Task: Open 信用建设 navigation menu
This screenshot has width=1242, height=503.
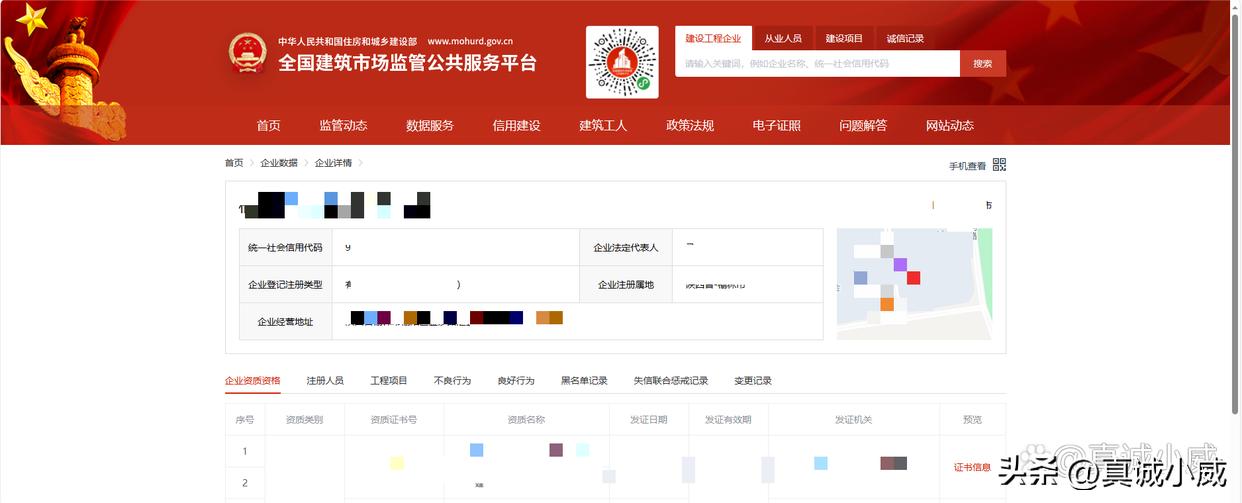Action: 517,125
